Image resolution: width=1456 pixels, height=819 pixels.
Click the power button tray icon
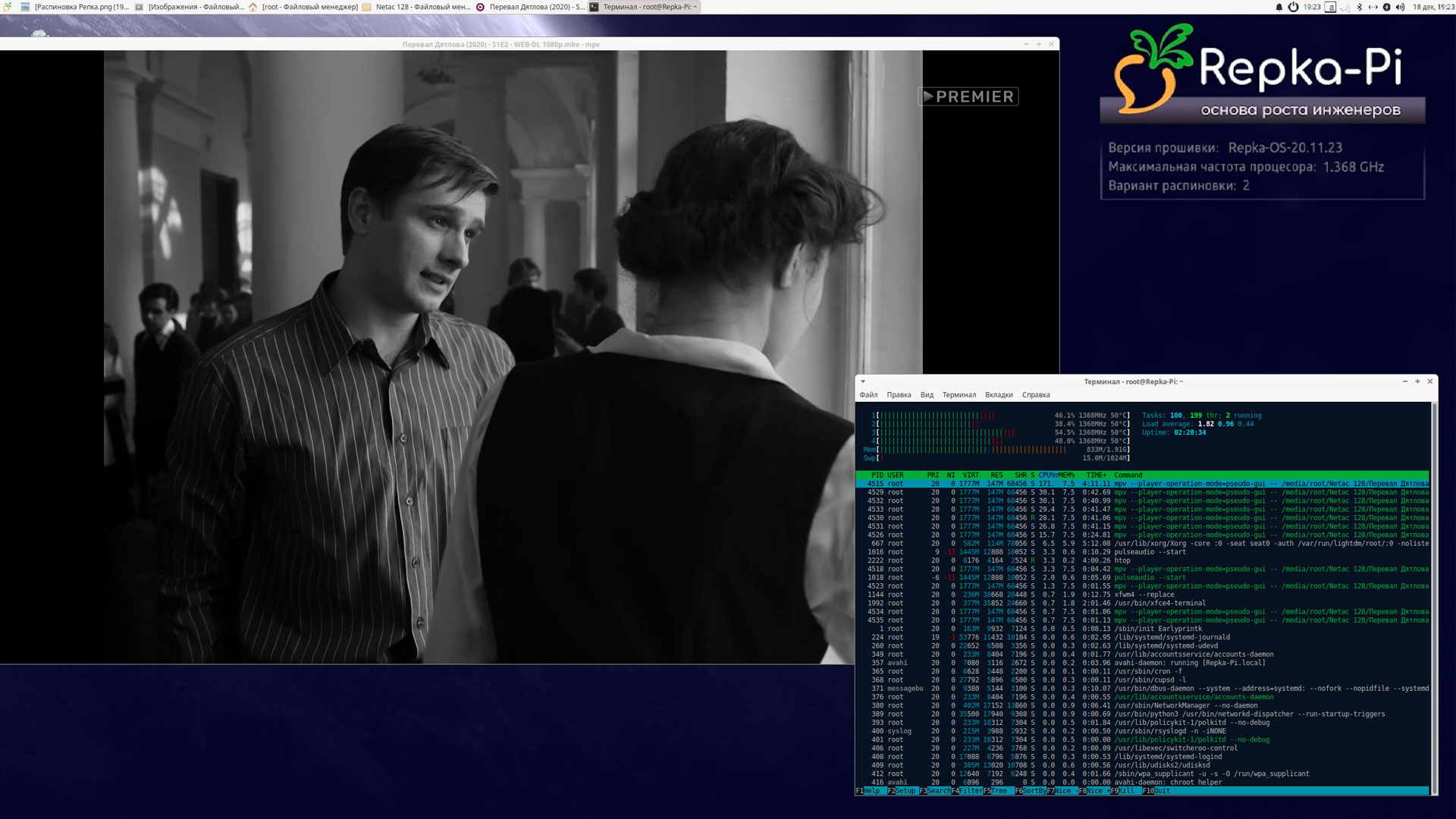[x=1293, y=7]
